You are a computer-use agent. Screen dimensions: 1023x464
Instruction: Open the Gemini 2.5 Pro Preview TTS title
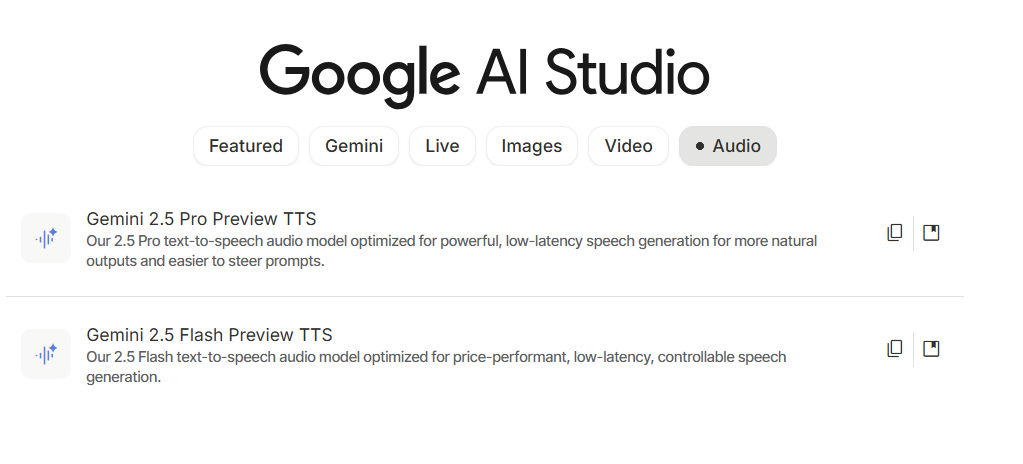pyautogui.click(x=201, y=219)
